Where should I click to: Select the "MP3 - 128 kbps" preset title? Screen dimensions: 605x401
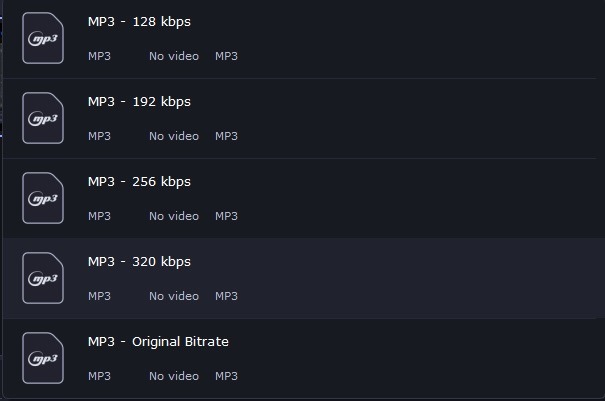(x=139, y=22)
